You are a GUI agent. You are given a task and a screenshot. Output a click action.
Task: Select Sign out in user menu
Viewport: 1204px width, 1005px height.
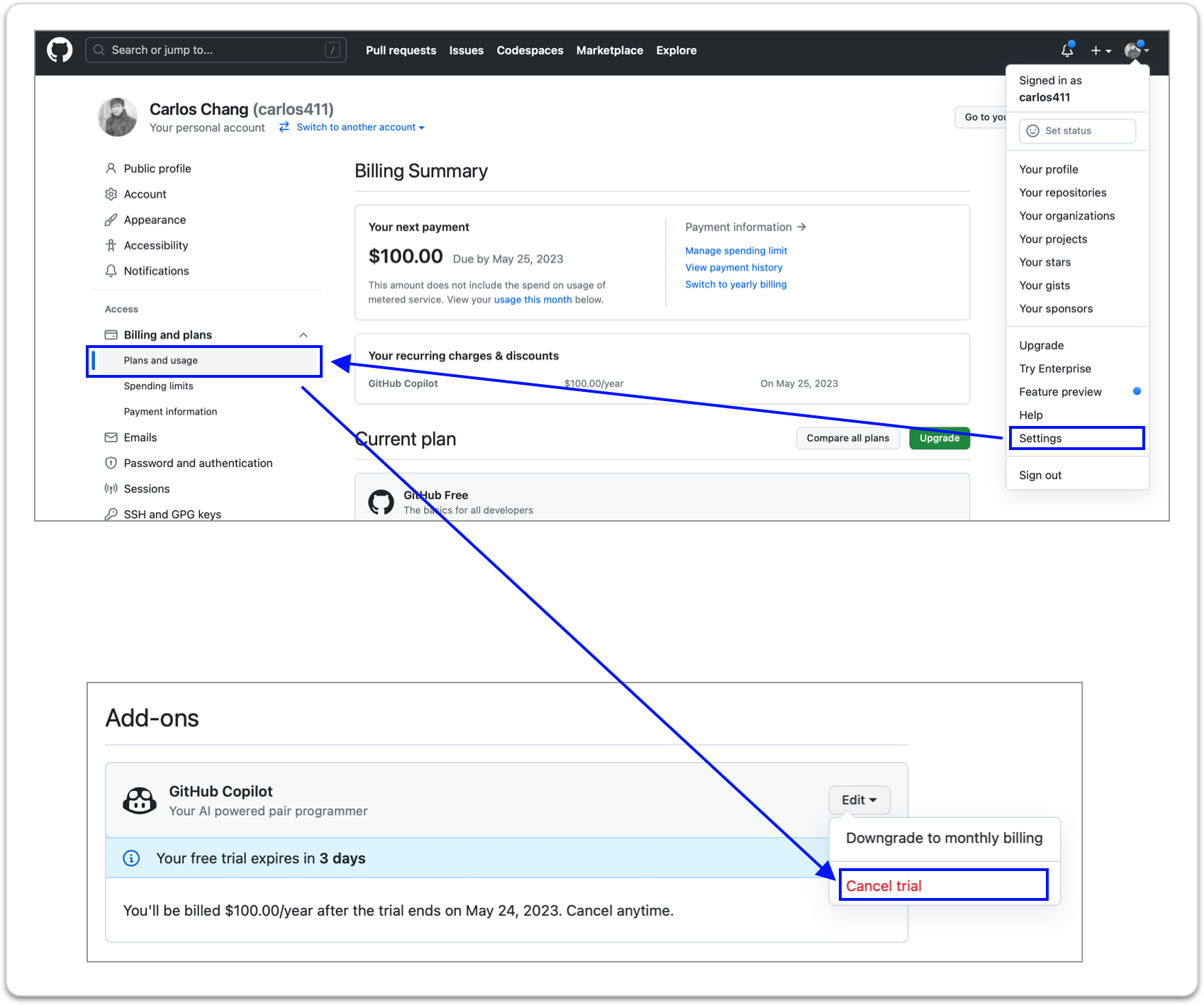tap(1040, 476)
